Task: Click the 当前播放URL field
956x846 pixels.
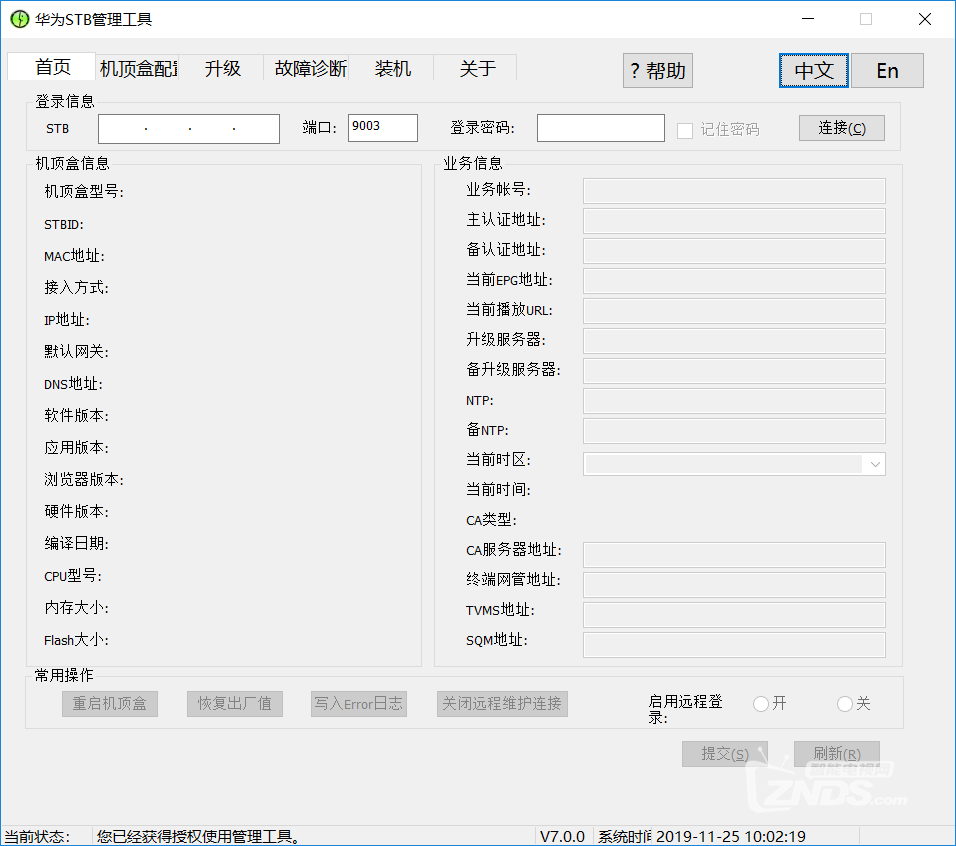Action: (x=734, y=311)
